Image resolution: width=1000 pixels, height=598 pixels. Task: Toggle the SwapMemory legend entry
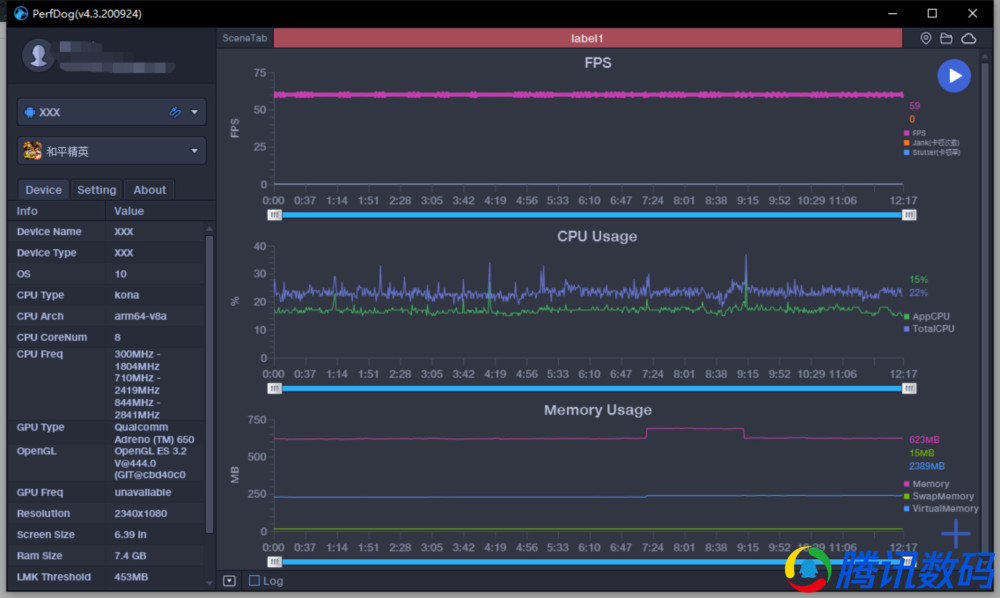(x=939, y=496)
